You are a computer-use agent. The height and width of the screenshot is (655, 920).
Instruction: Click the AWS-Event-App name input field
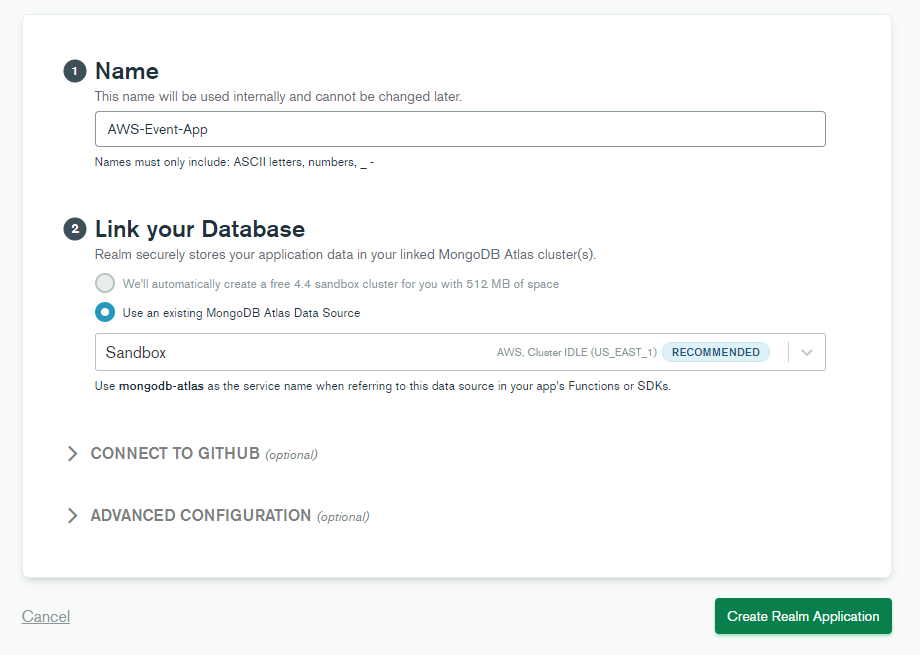coord(460,129)
